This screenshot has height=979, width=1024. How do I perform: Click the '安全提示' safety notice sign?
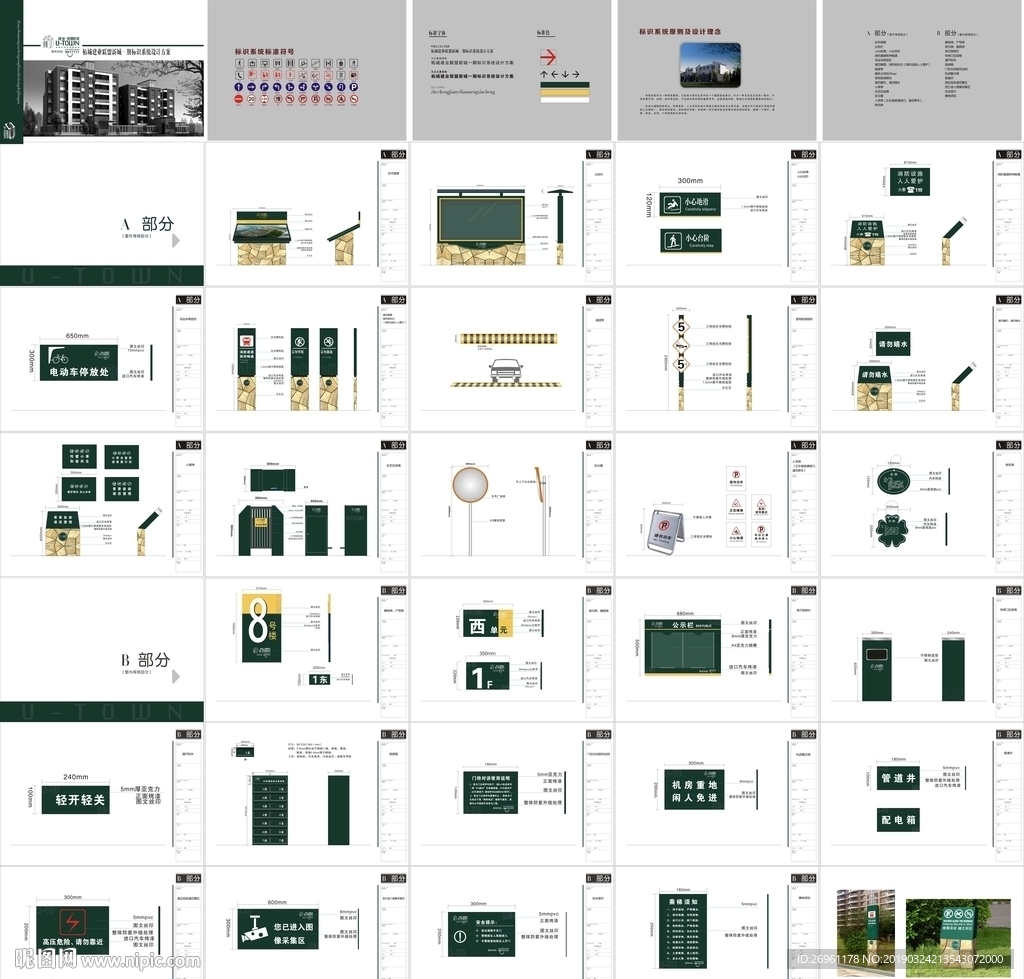coord(481,935)
